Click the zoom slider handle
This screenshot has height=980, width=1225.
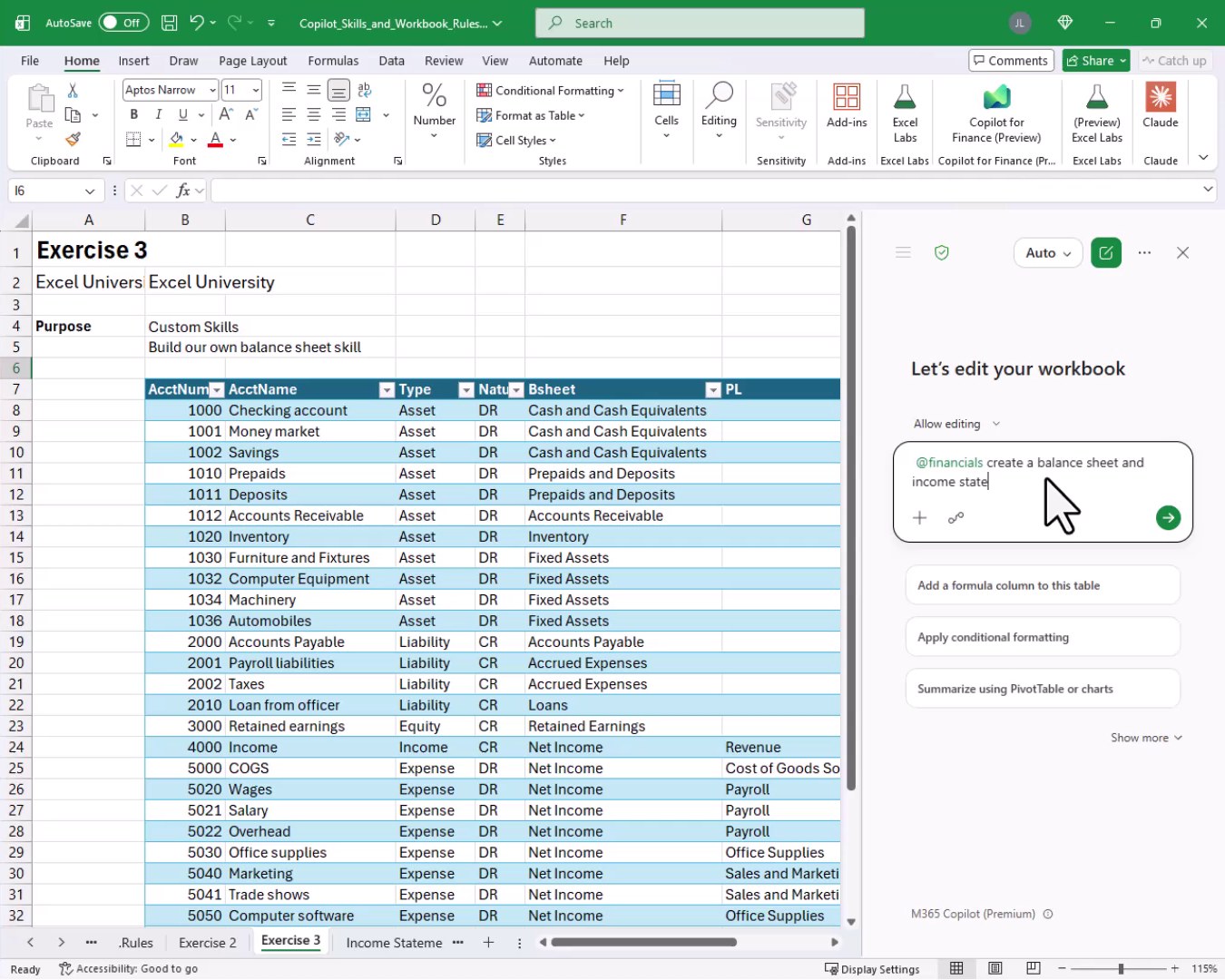click(1121, 968)
